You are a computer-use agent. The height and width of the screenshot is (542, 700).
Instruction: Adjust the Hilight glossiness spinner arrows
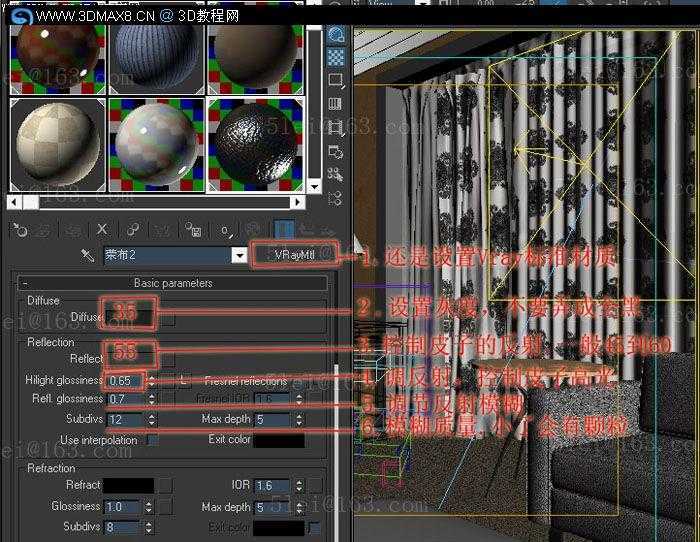pyautogui.click(x=152, y=381)
